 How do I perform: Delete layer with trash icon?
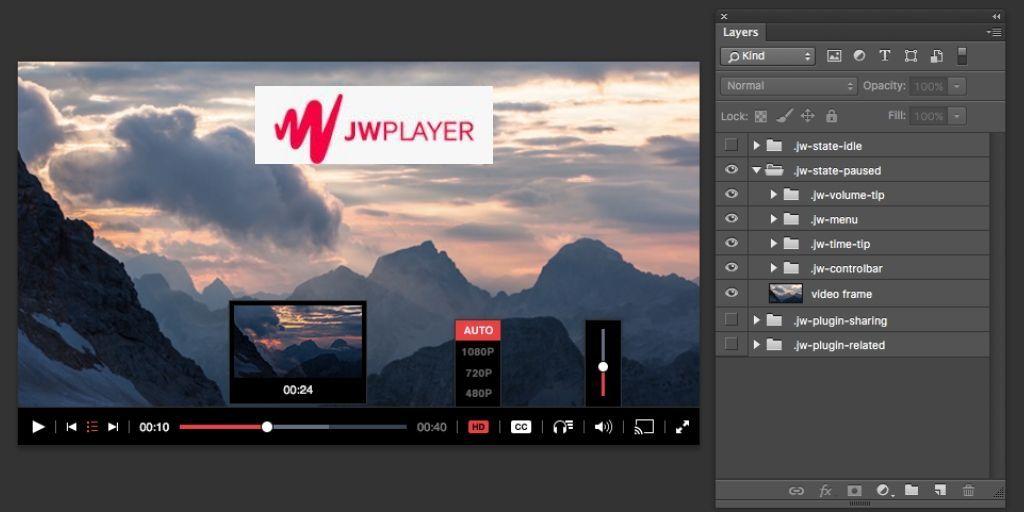click(969, 490)
